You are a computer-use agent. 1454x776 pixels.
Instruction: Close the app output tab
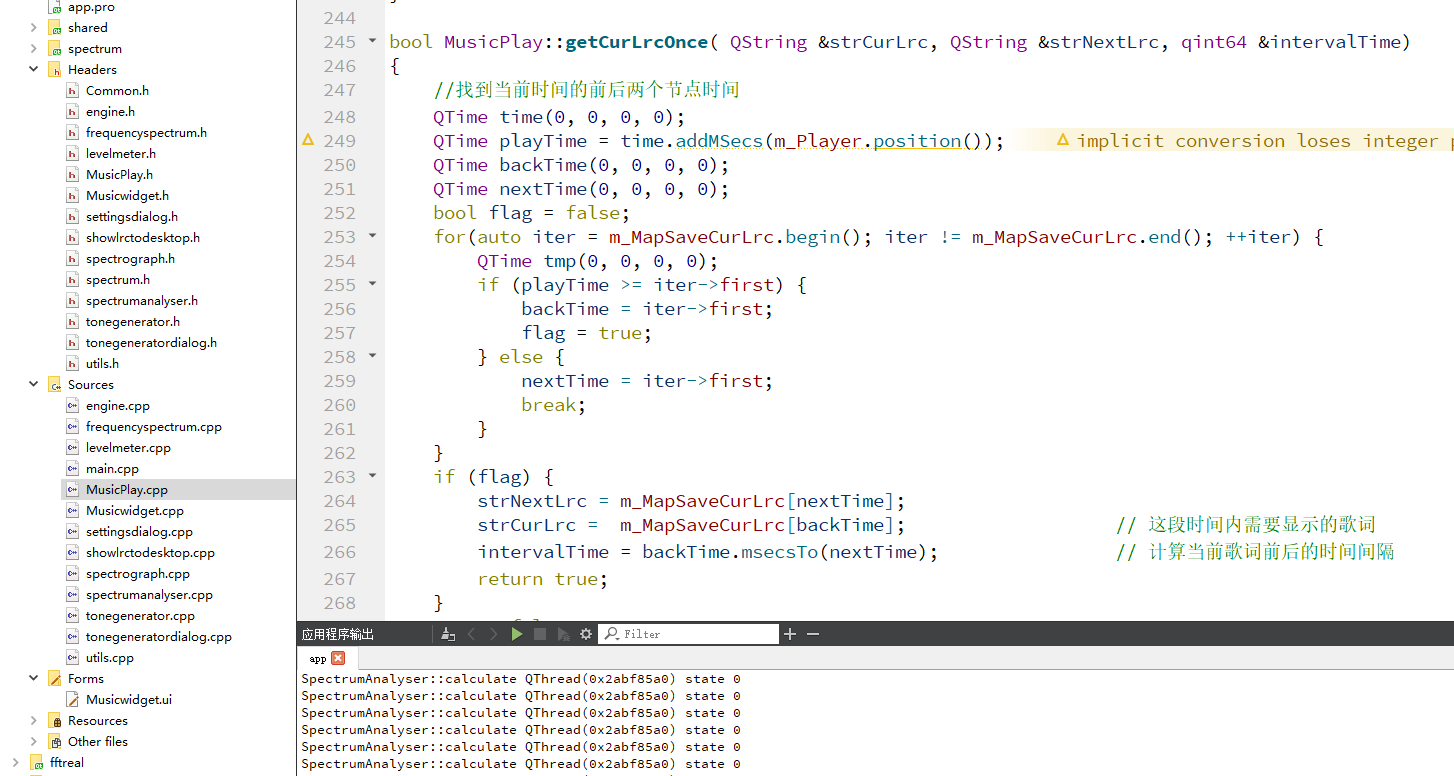338,658
